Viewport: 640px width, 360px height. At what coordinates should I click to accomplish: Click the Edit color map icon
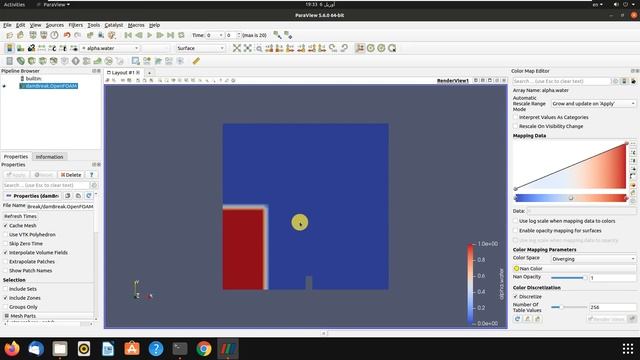[x=20, y=48]
